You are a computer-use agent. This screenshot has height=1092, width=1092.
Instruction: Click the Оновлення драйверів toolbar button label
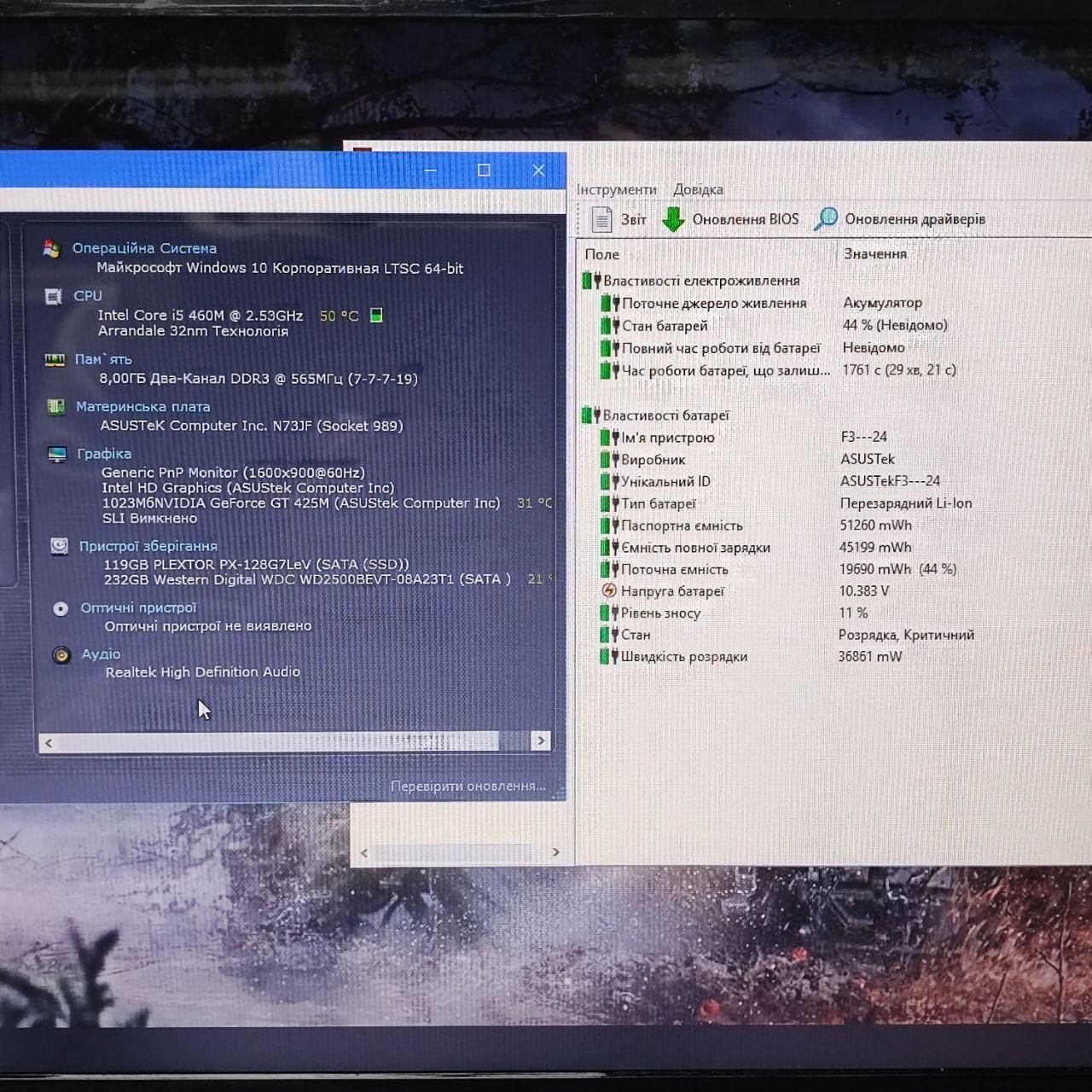click(915, 219)
